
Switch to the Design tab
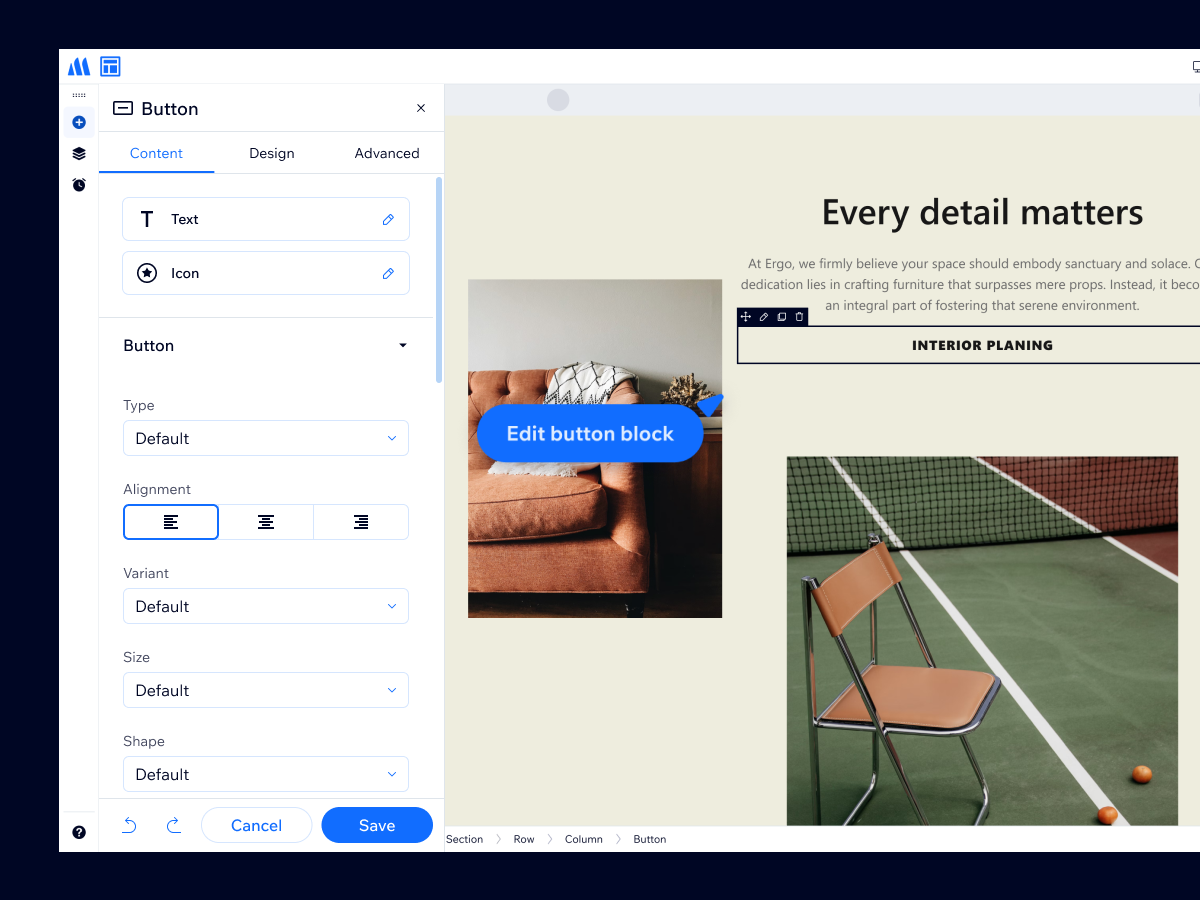coord(272,153)
